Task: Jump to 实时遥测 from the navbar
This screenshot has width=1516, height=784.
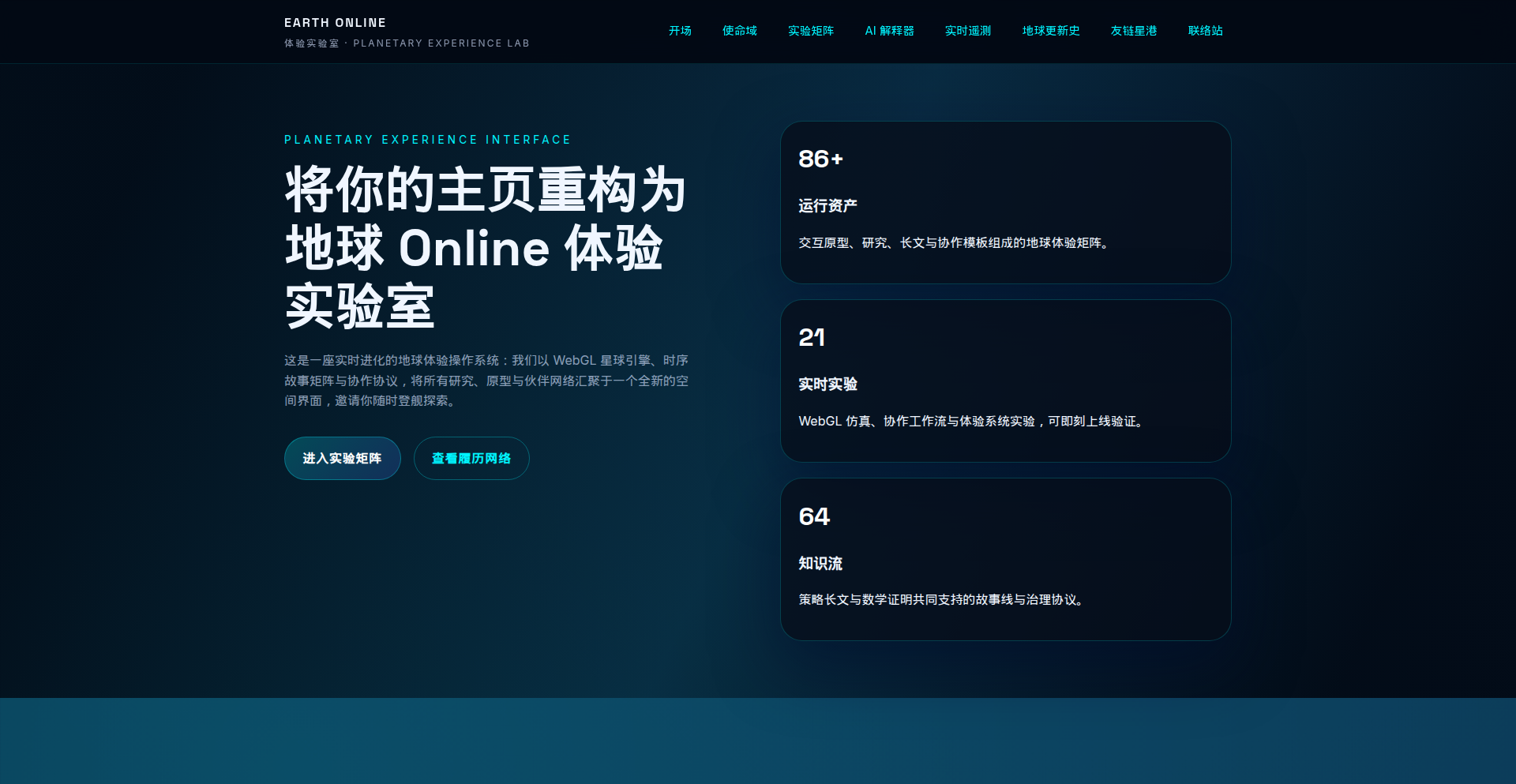Action: (x=967, y=31)
